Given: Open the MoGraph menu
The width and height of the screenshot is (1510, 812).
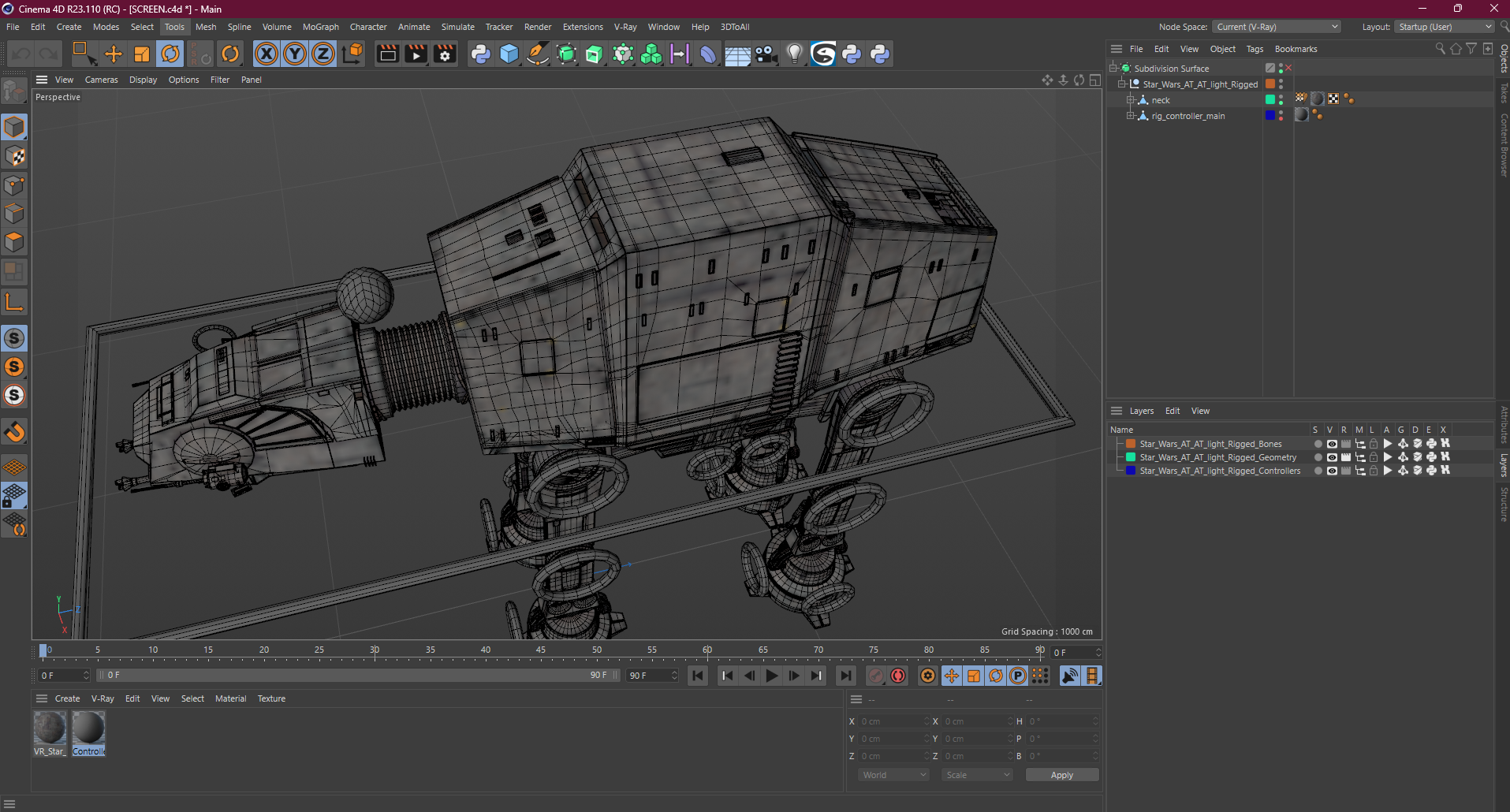Looking at the screenshot, I should coord(320,27).
